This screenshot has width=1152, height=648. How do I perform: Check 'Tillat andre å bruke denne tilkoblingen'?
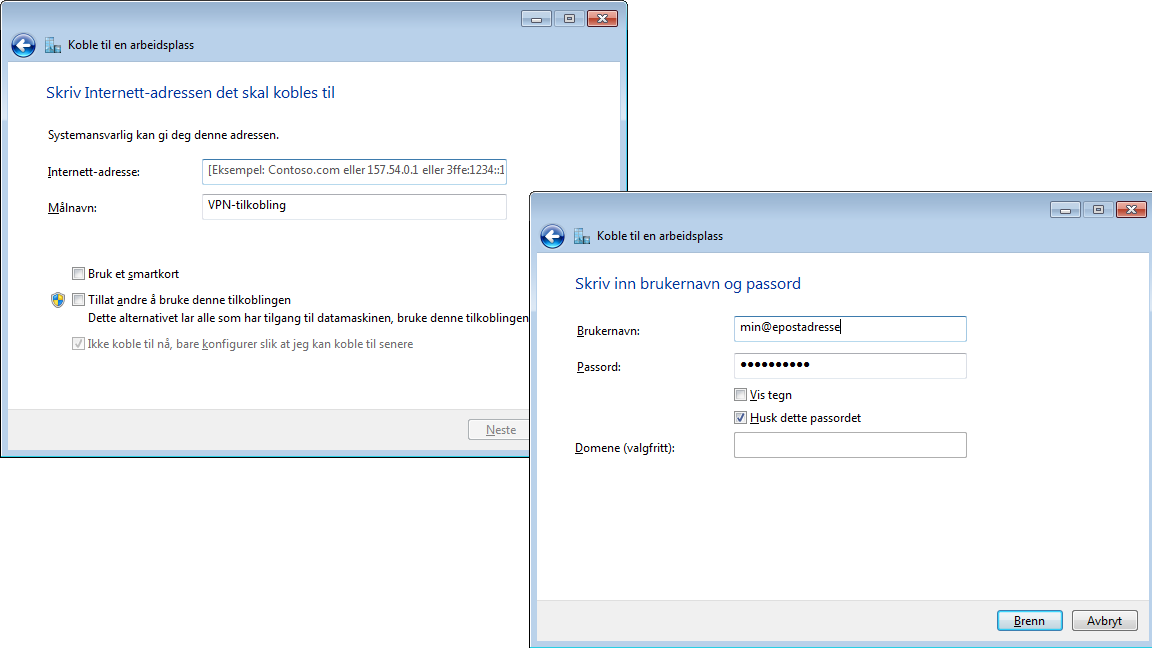78,299
